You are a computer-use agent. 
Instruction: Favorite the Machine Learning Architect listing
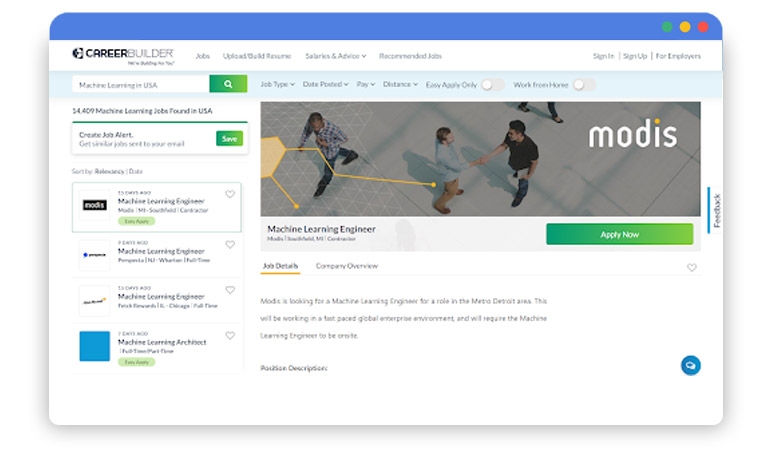[x=230, y=336]
